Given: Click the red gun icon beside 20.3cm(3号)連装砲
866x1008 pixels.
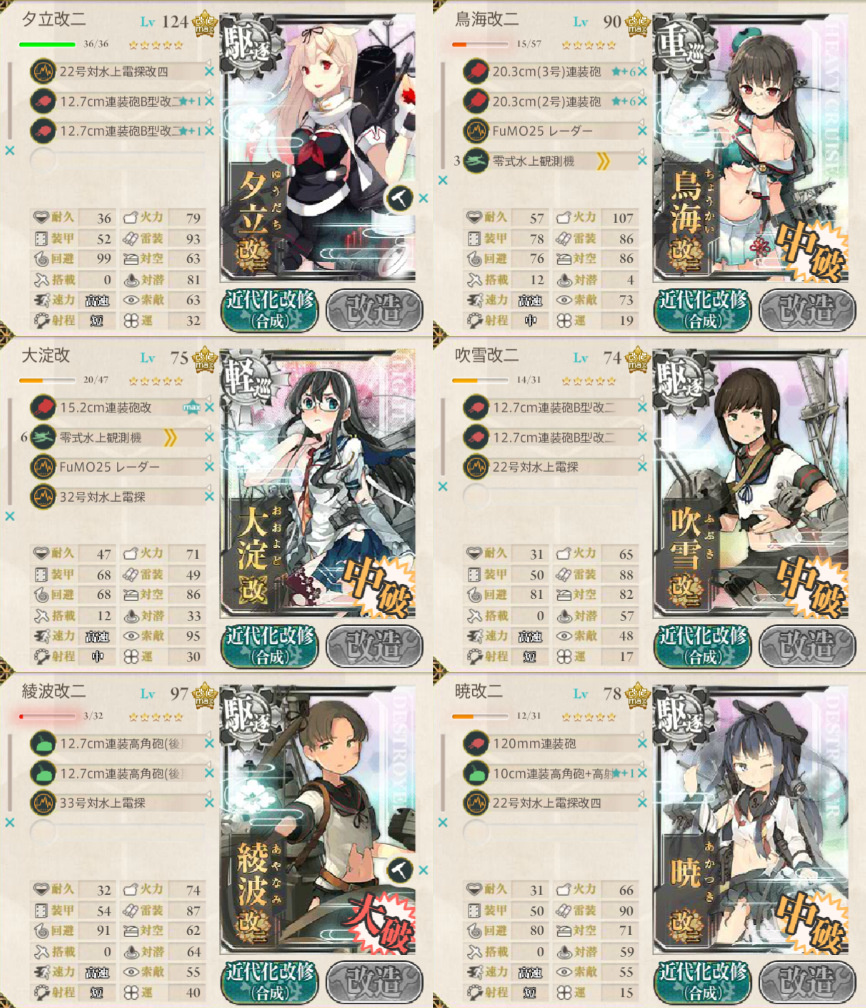Looking at the screenshot, I should tap(476, 71).
